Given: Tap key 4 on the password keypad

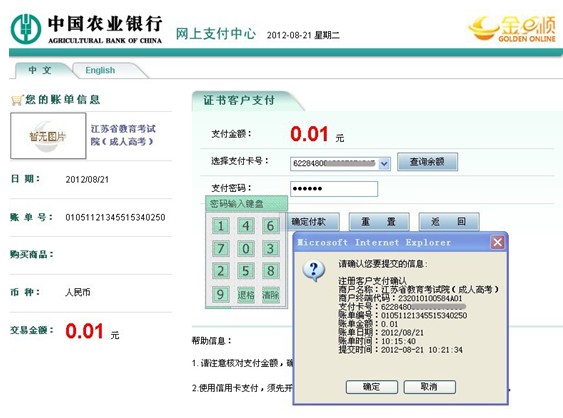Looking at the screenshot, I should coord(246,226).
